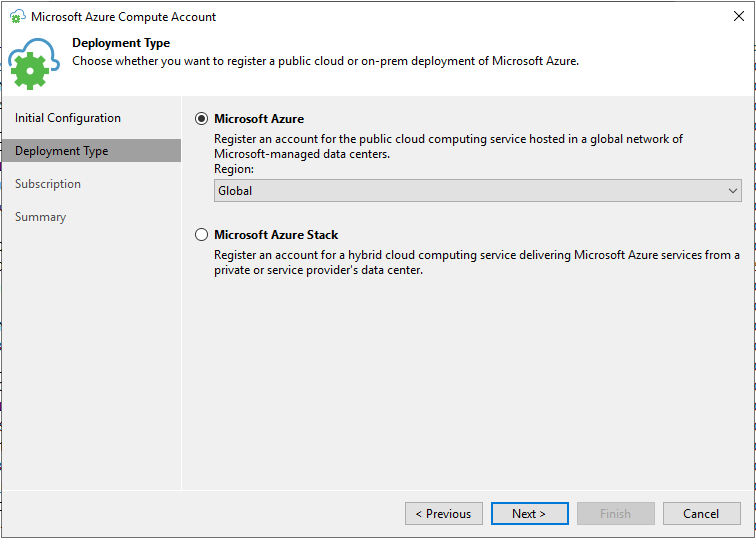The image size is (756, 539).
Task: Select the Microsoft Azure radio button
Action: [x=202, y=119]
